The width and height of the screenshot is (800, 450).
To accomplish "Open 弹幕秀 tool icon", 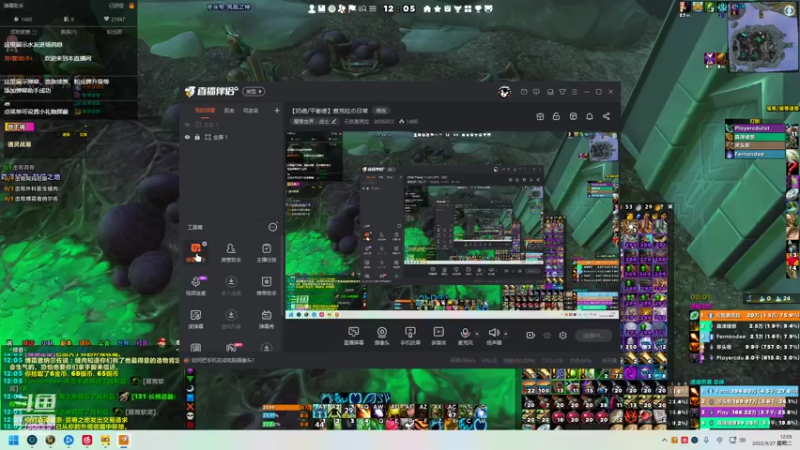I will point(266,318).
